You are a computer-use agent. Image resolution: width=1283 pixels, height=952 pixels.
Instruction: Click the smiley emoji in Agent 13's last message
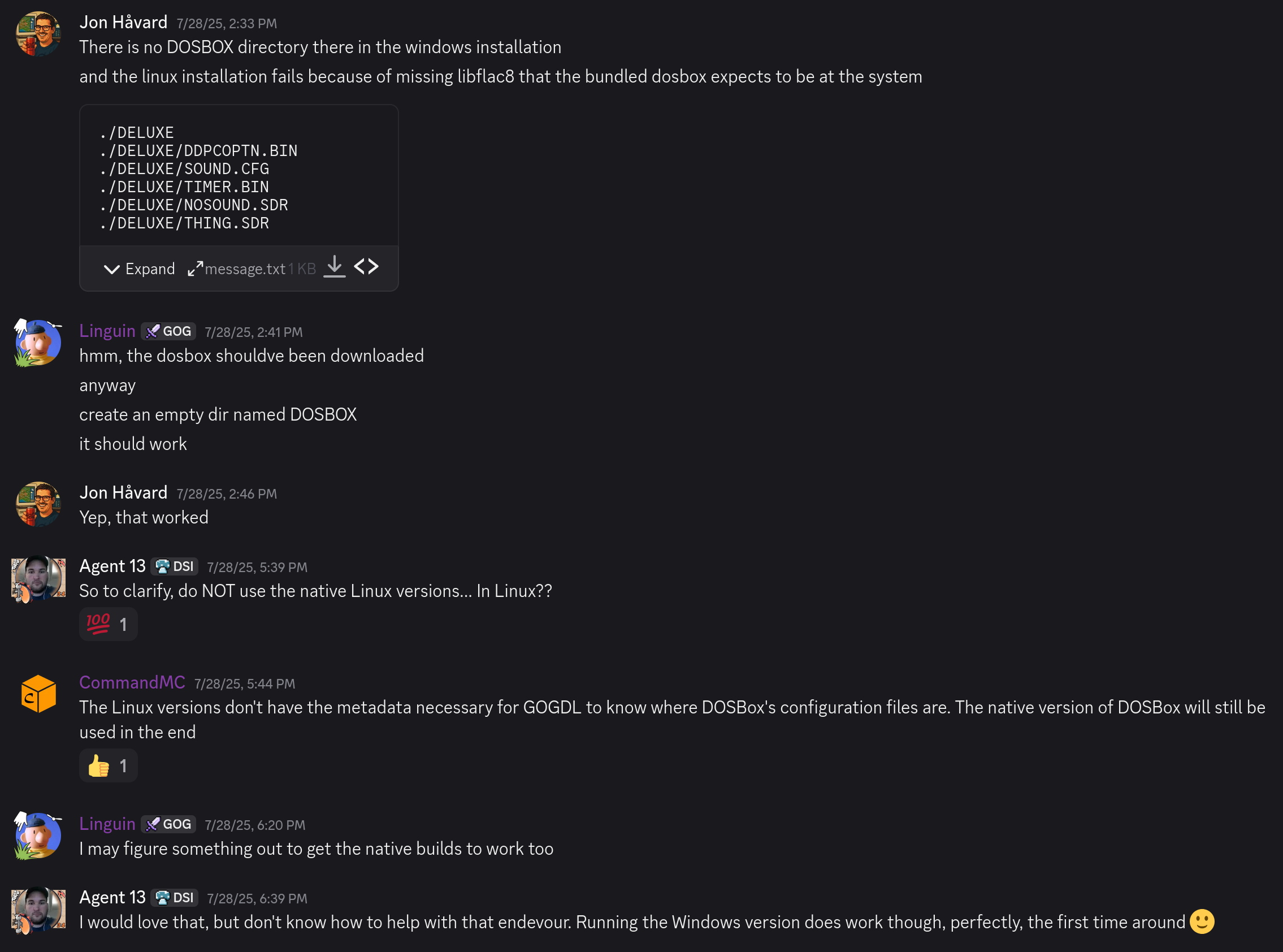[x=1202, y=921]
